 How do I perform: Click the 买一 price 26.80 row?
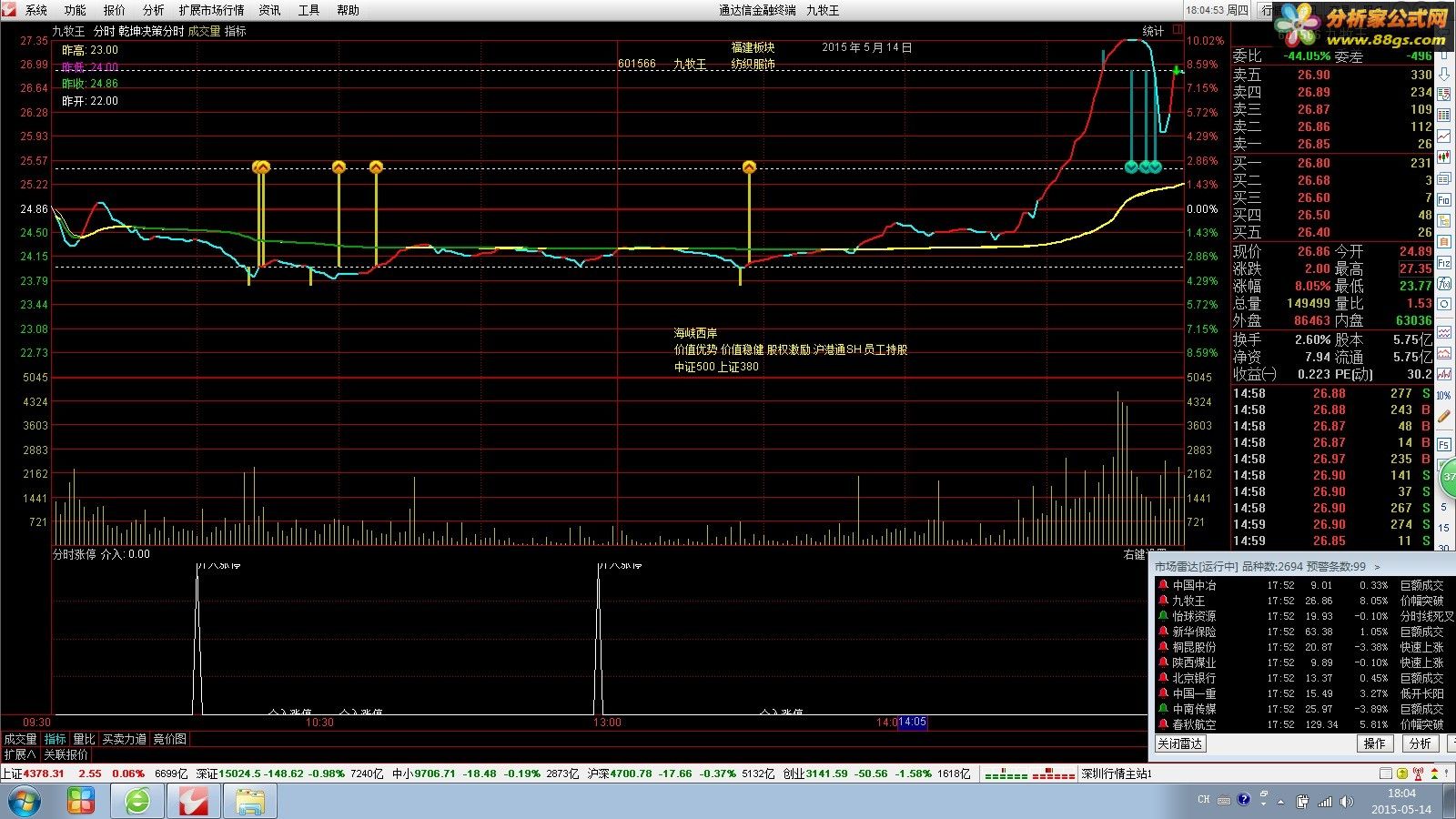(x=1332, y=163)
